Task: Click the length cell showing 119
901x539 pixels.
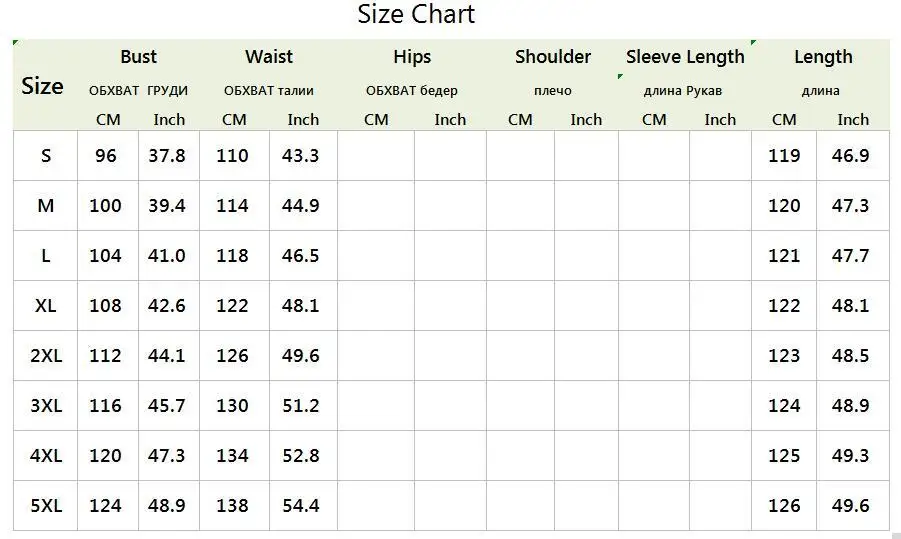Action: point(784,156)
